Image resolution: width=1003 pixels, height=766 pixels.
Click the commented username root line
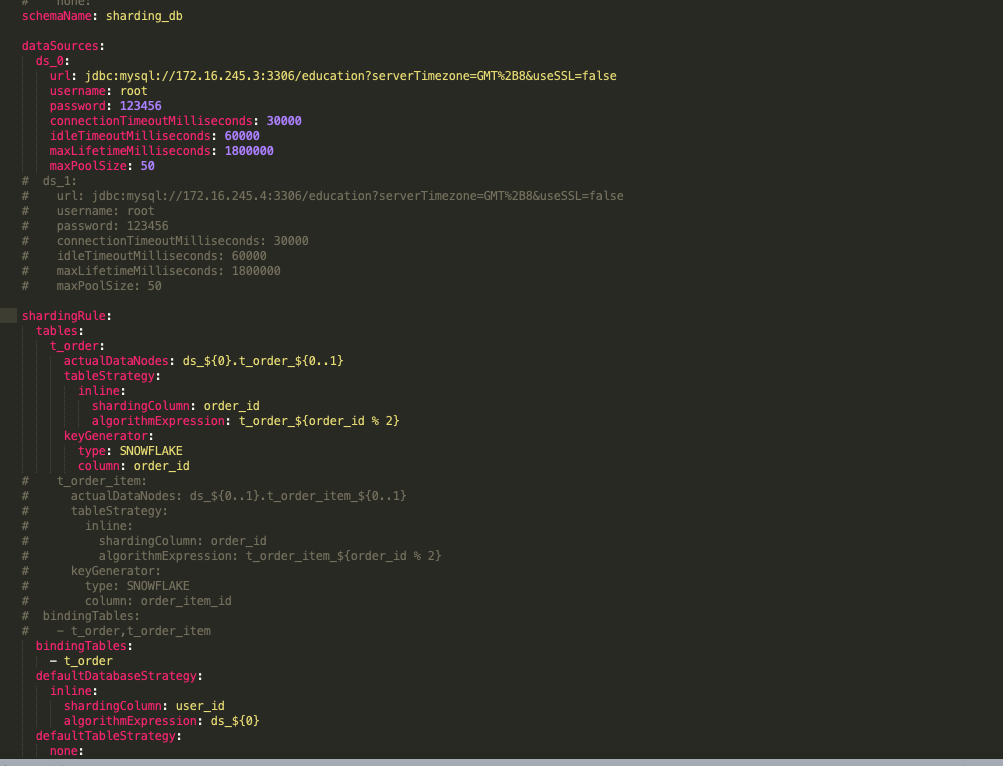click(x=88, y=211)
